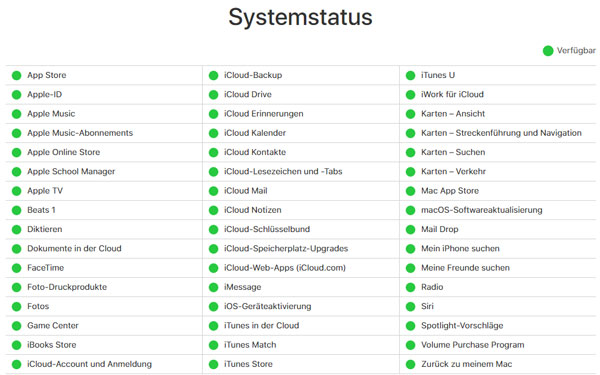Click the iCloud-Speicherplatz-Upgrades text
The image size is (600, 375).
click(x=286, y=248)
